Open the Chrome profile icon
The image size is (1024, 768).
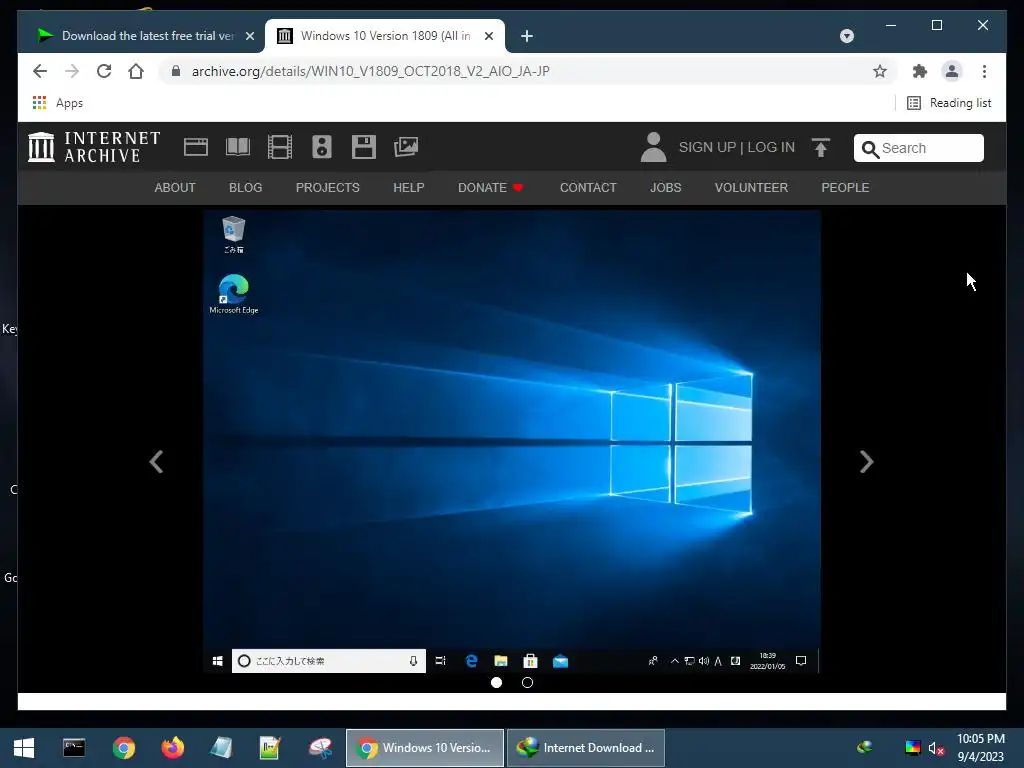(952, 71)
